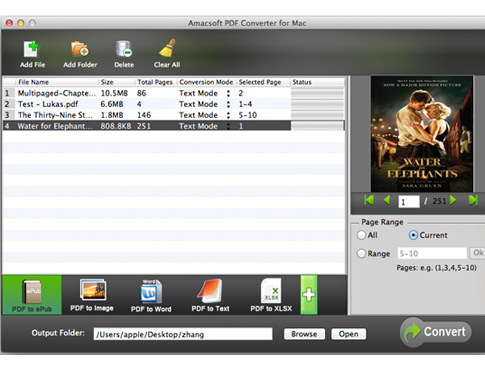Click the preview page number field
The height and width of the screenshot is (370, 485).
coord(409,202)
